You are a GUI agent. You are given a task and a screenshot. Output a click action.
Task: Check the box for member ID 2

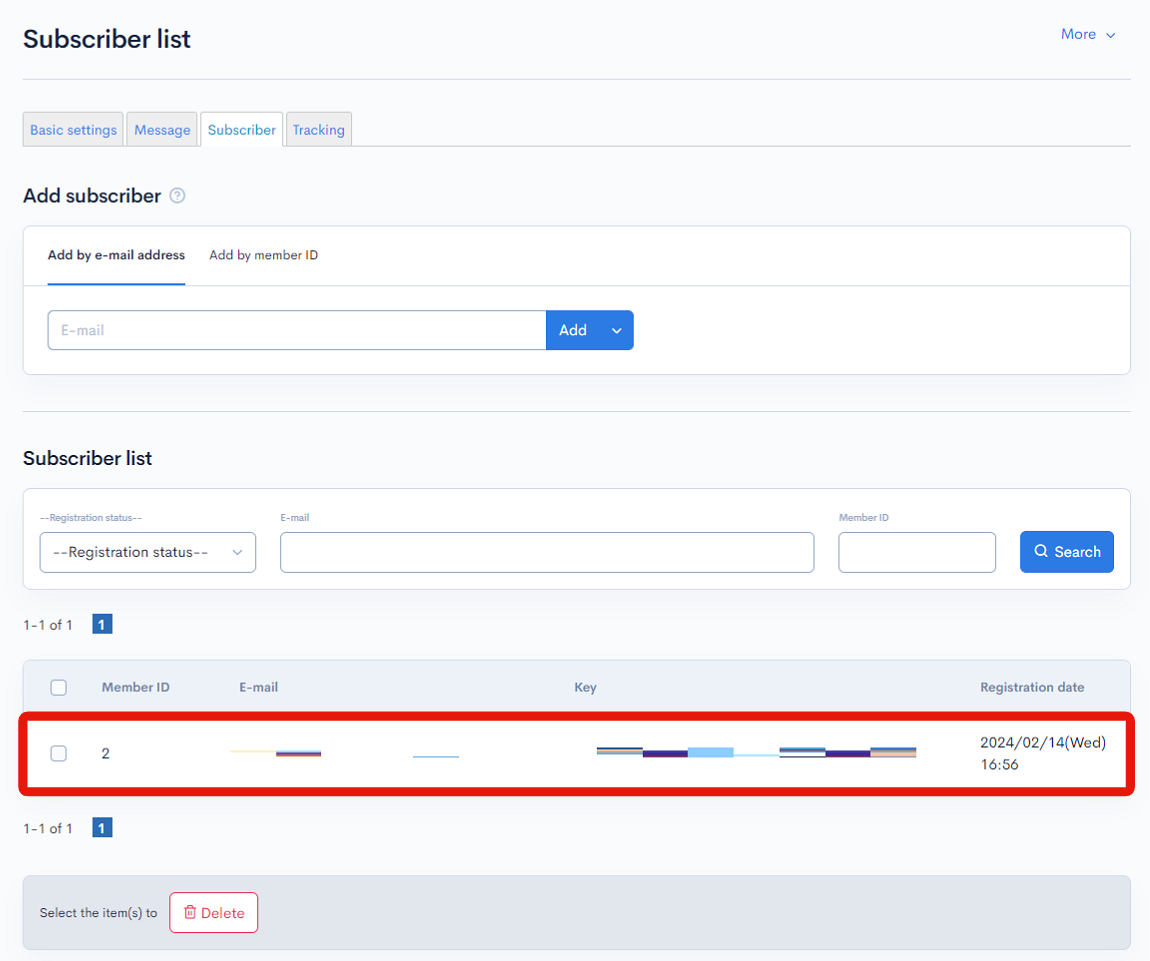pyautogui.click(x=58, y=753)
